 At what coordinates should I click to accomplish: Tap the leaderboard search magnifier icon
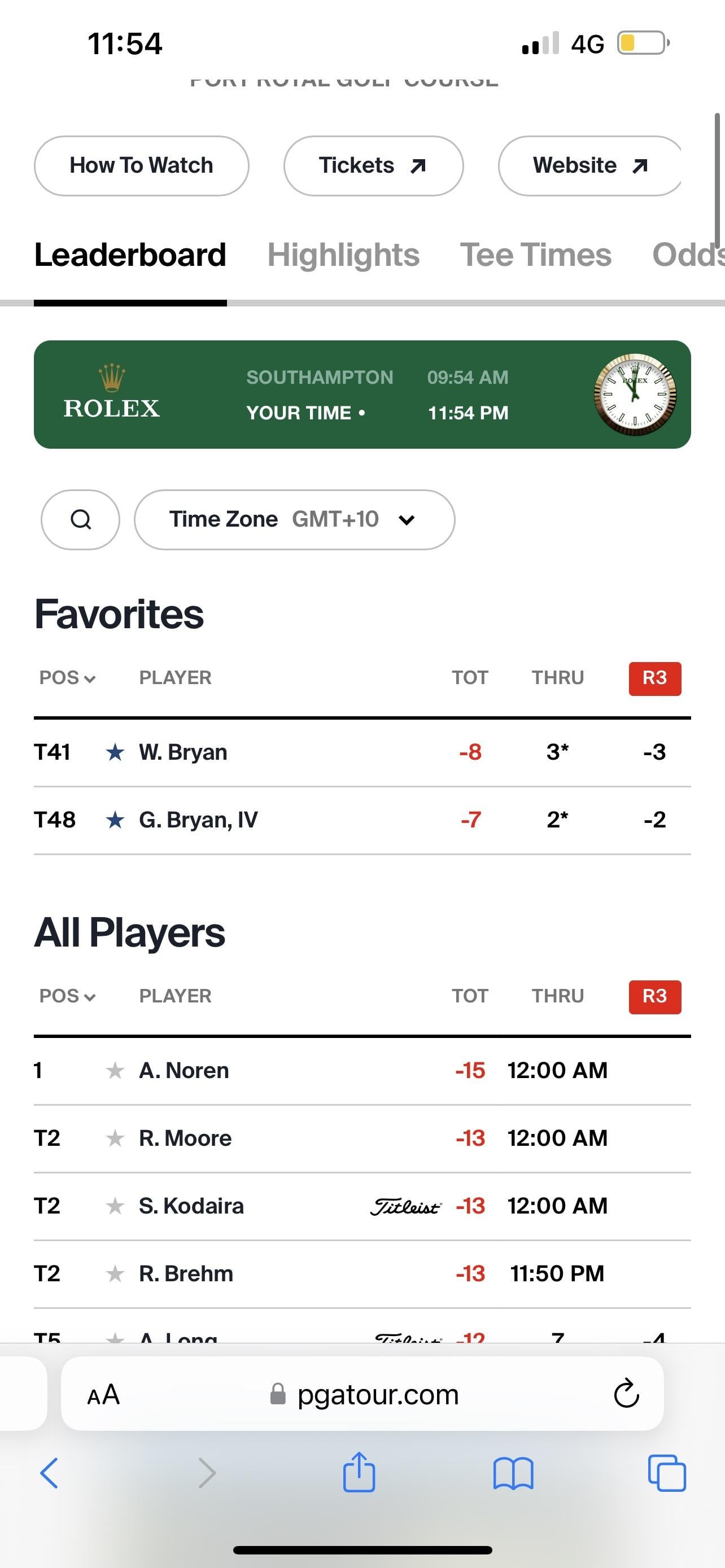pyautogui.click(x=80, y=519)
